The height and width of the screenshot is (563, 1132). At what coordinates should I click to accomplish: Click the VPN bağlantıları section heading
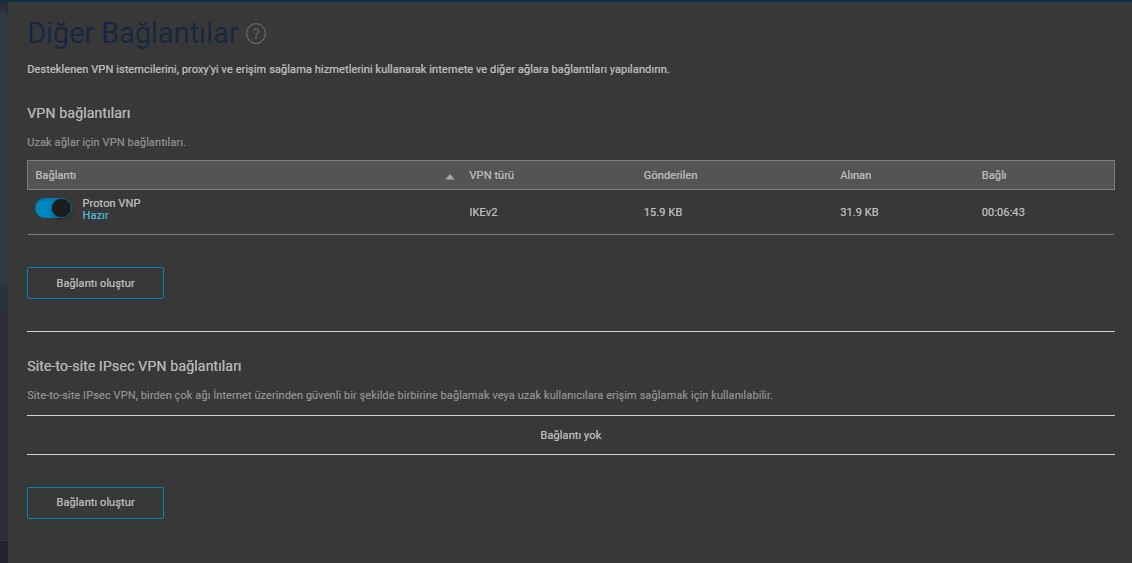point(79,113)
